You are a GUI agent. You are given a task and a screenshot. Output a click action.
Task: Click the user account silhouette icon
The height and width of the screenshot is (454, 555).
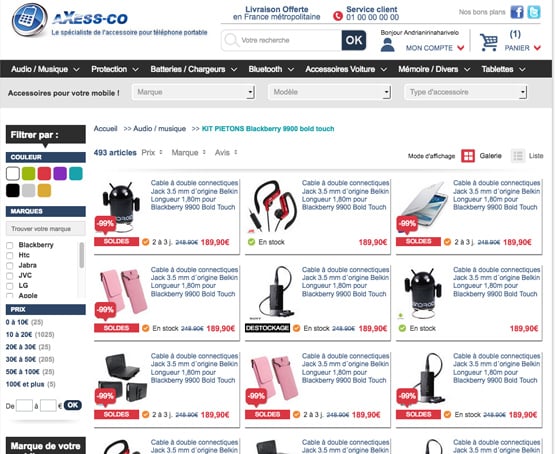pos(388,45)
